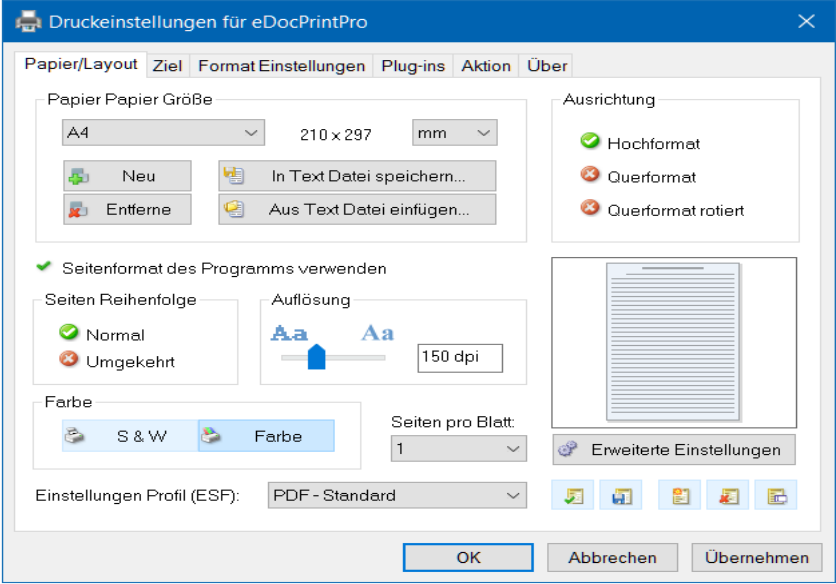This screenshot has height=584, width=836.
Task: Select Normal page order
Action: click(x=102, y=334)
